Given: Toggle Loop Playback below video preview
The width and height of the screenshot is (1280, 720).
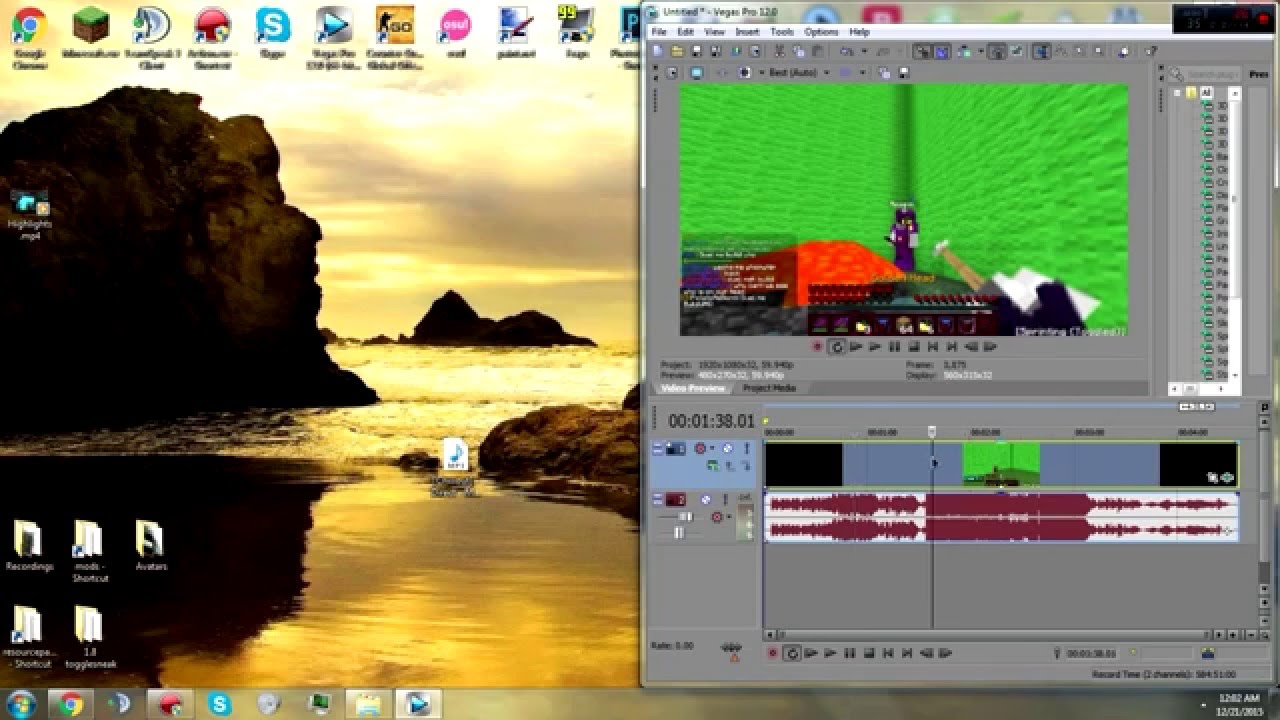Looking at the screenshot, I should (x=837, y=347).
